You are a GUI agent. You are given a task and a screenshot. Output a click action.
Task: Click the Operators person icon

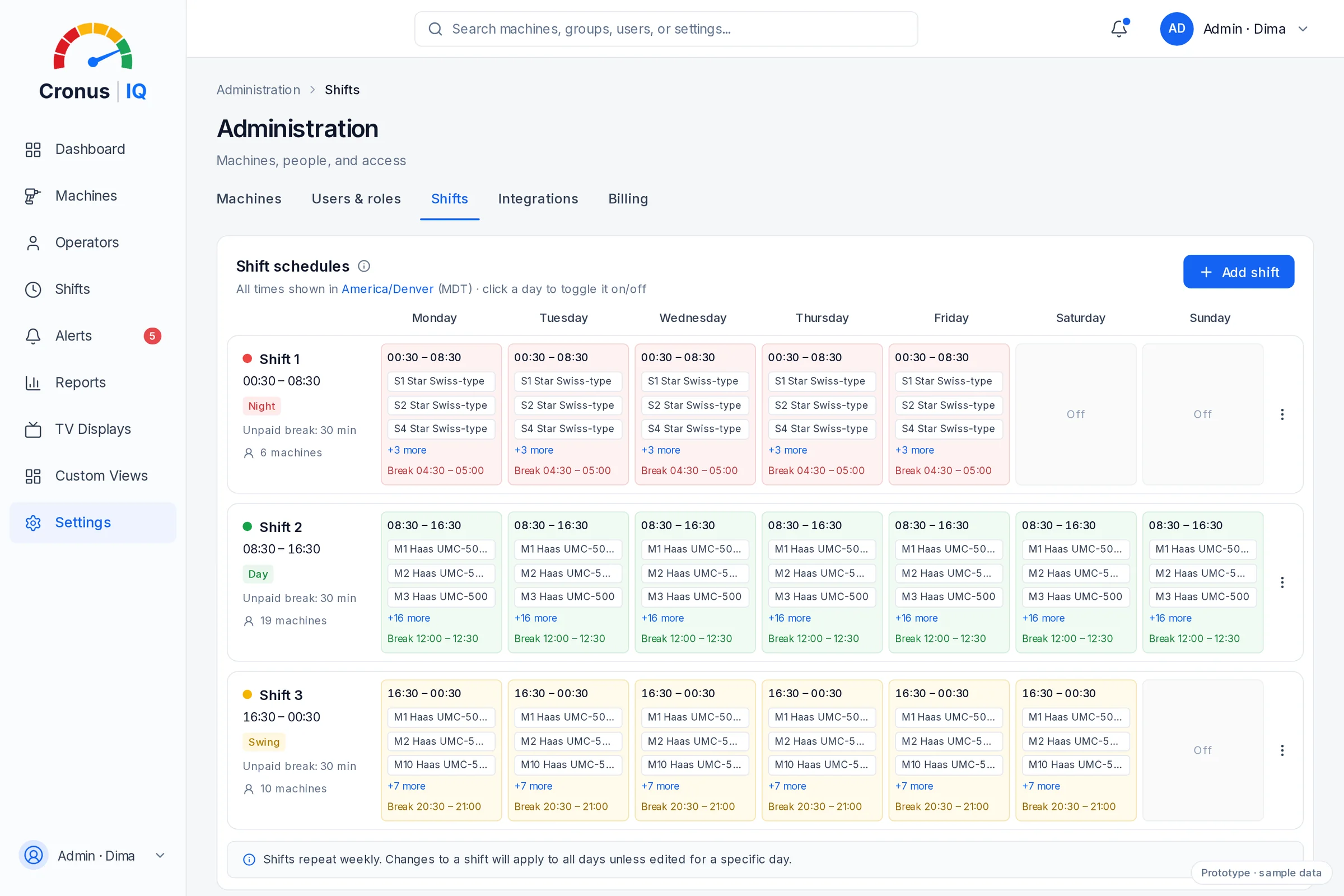33,243
